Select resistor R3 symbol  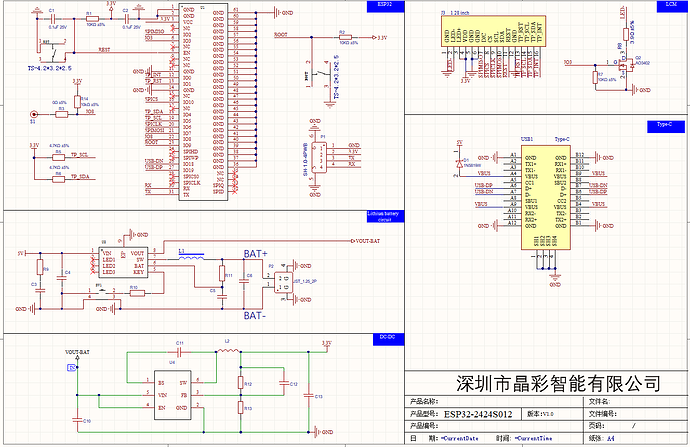tap(62, 114)
